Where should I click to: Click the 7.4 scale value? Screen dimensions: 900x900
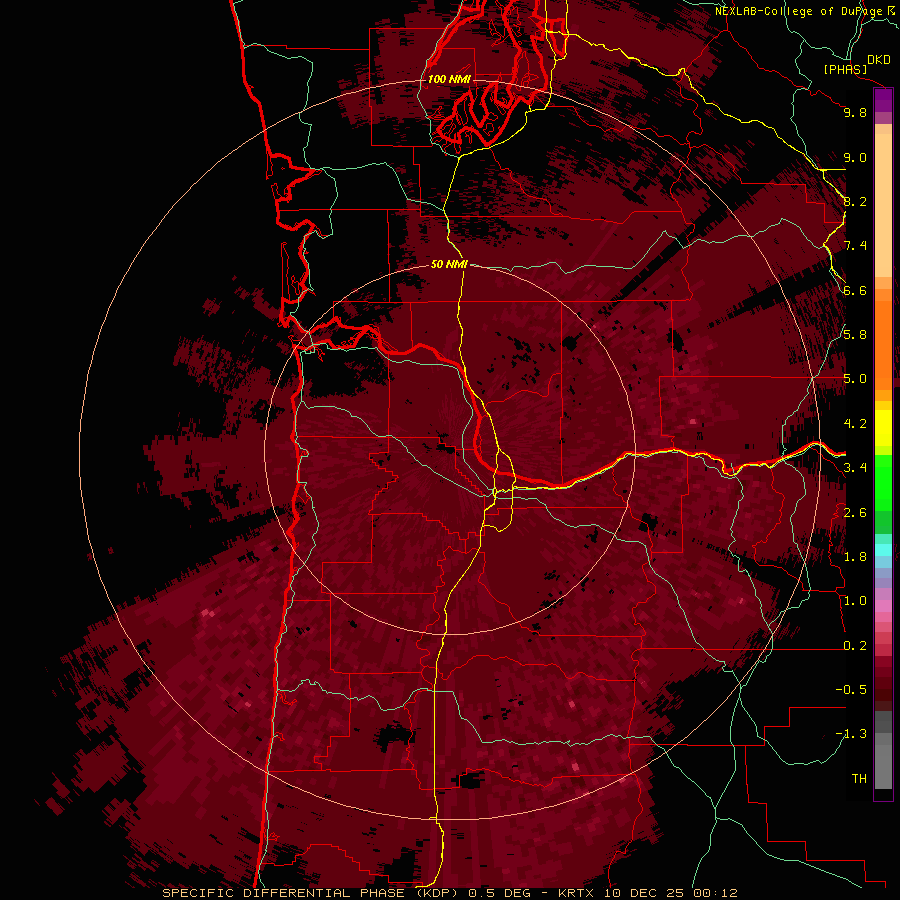[855, 246]
